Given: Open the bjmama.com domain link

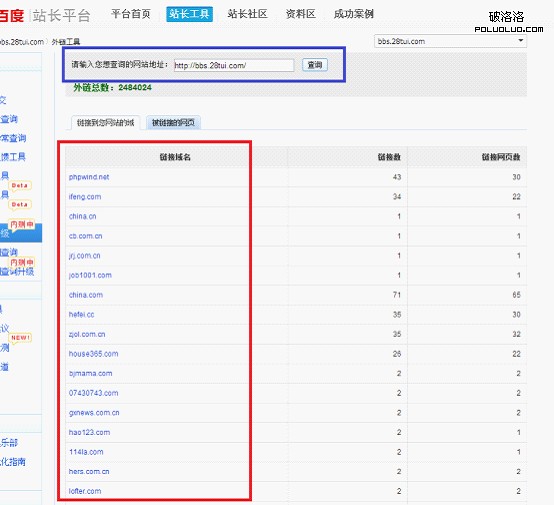Looking at the screenshot, I should click(90, 373).
